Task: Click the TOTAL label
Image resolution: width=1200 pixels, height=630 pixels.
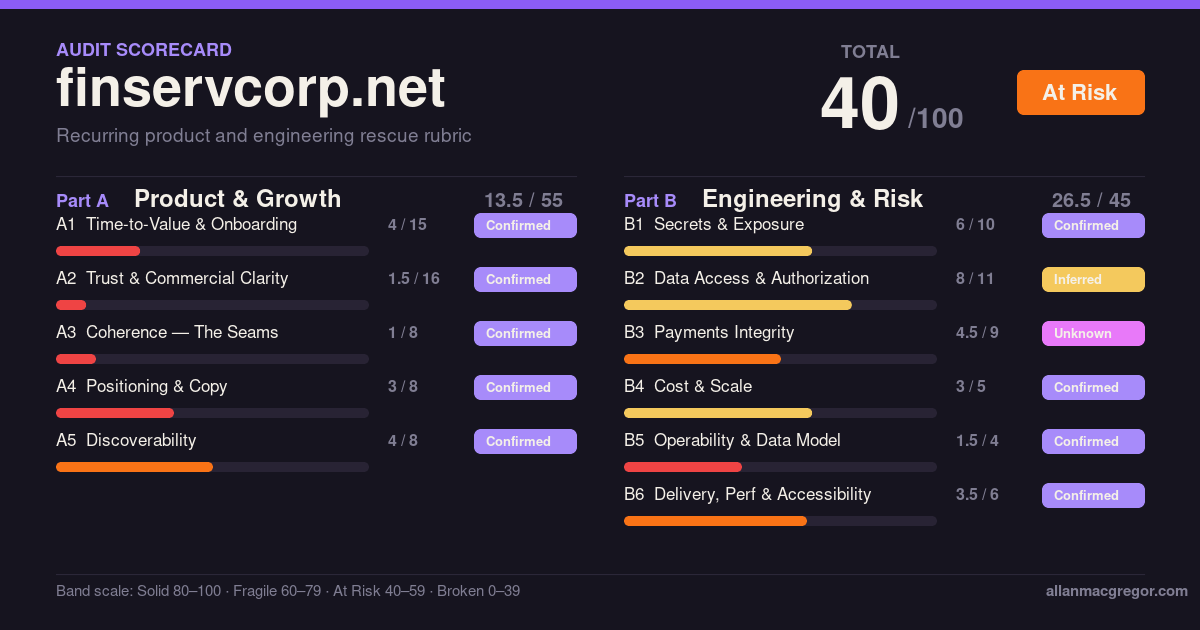Action: [x=870, y=52]
